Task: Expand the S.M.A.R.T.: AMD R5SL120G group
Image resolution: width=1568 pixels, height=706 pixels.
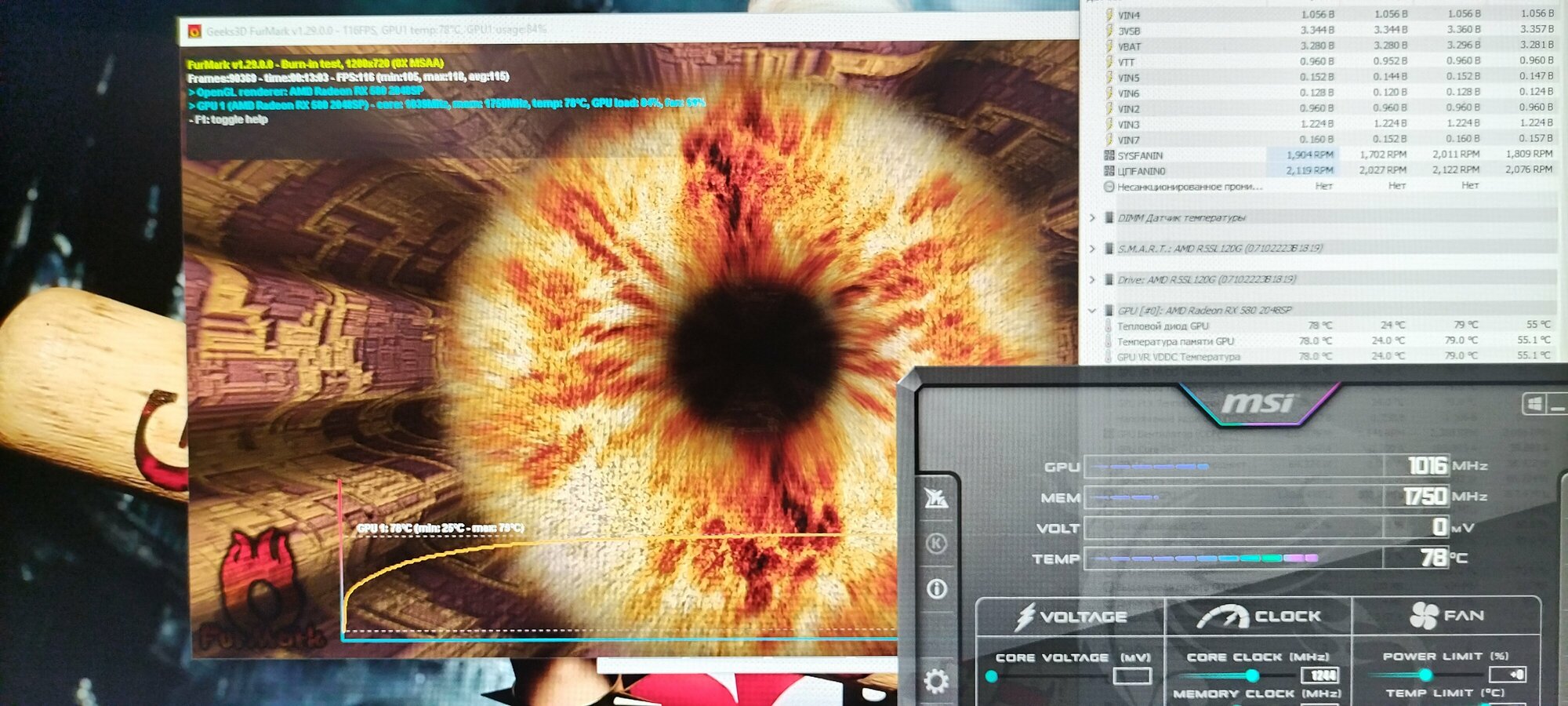Action: coord(1092,249)
